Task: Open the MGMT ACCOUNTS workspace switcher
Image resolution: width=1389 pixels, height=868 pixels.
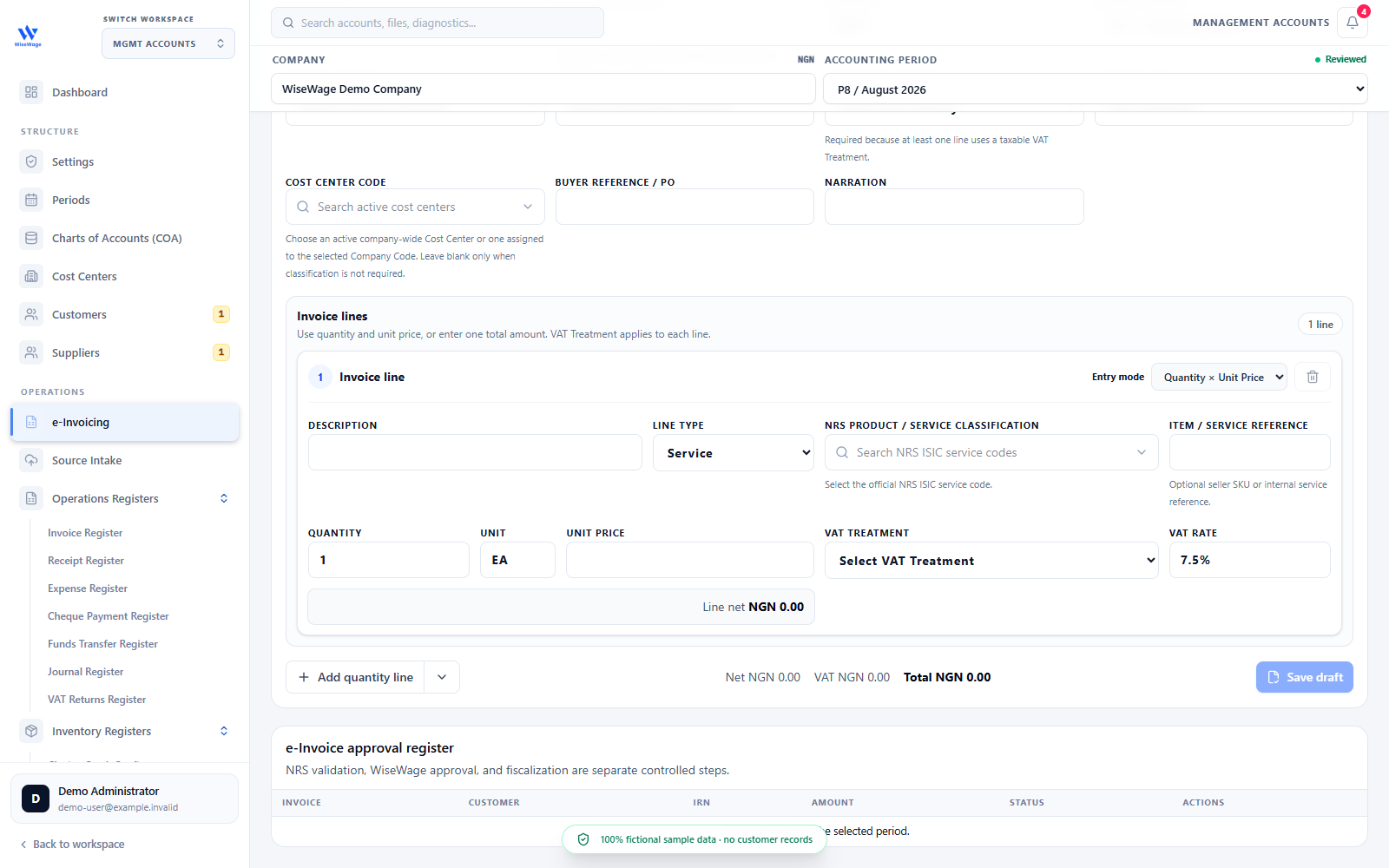Action: coord(168,43)
